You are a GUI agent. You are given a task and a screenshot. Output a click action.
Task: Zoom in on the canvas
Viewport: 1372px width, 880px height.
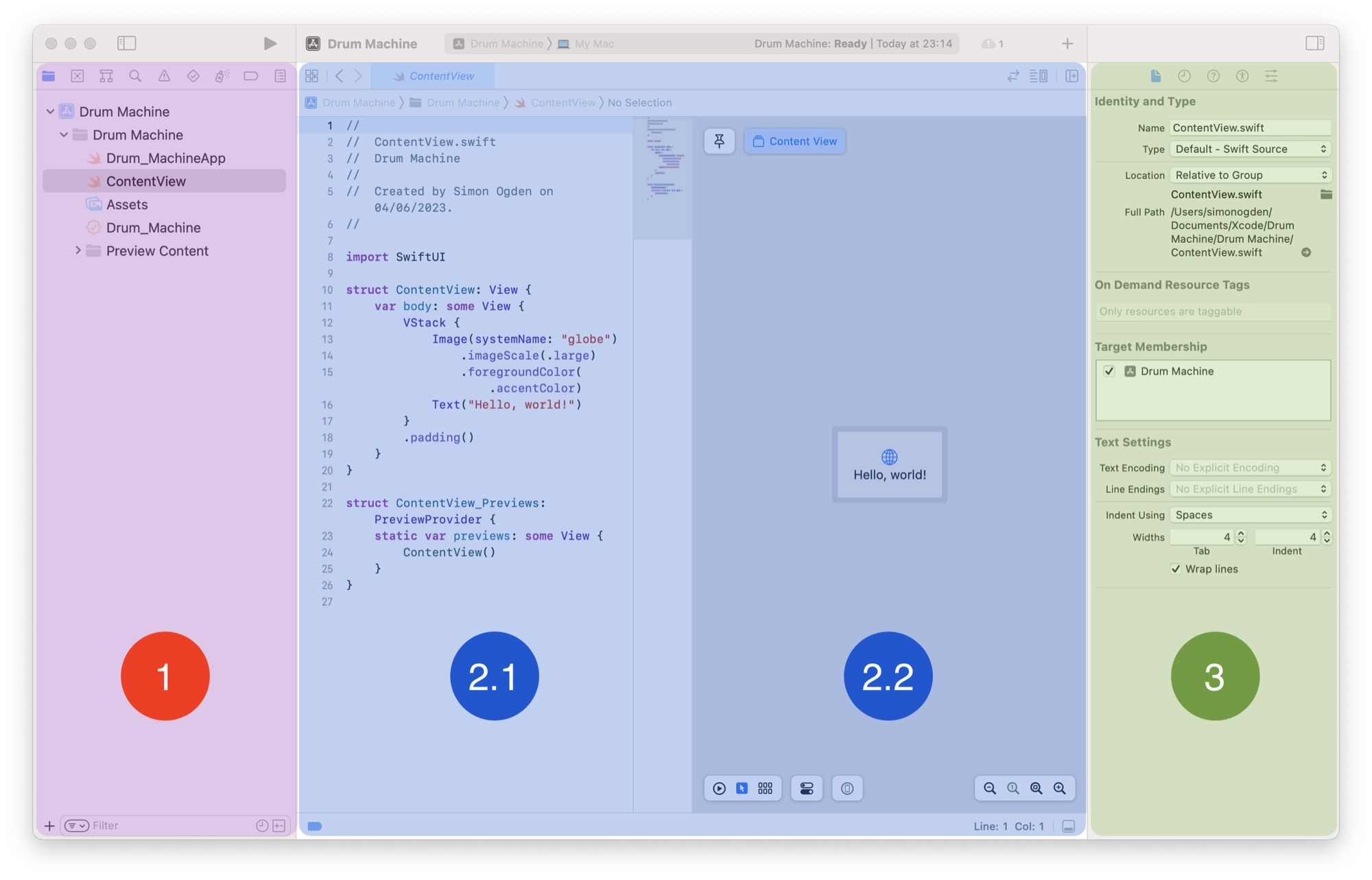(x=1059, y=788)
